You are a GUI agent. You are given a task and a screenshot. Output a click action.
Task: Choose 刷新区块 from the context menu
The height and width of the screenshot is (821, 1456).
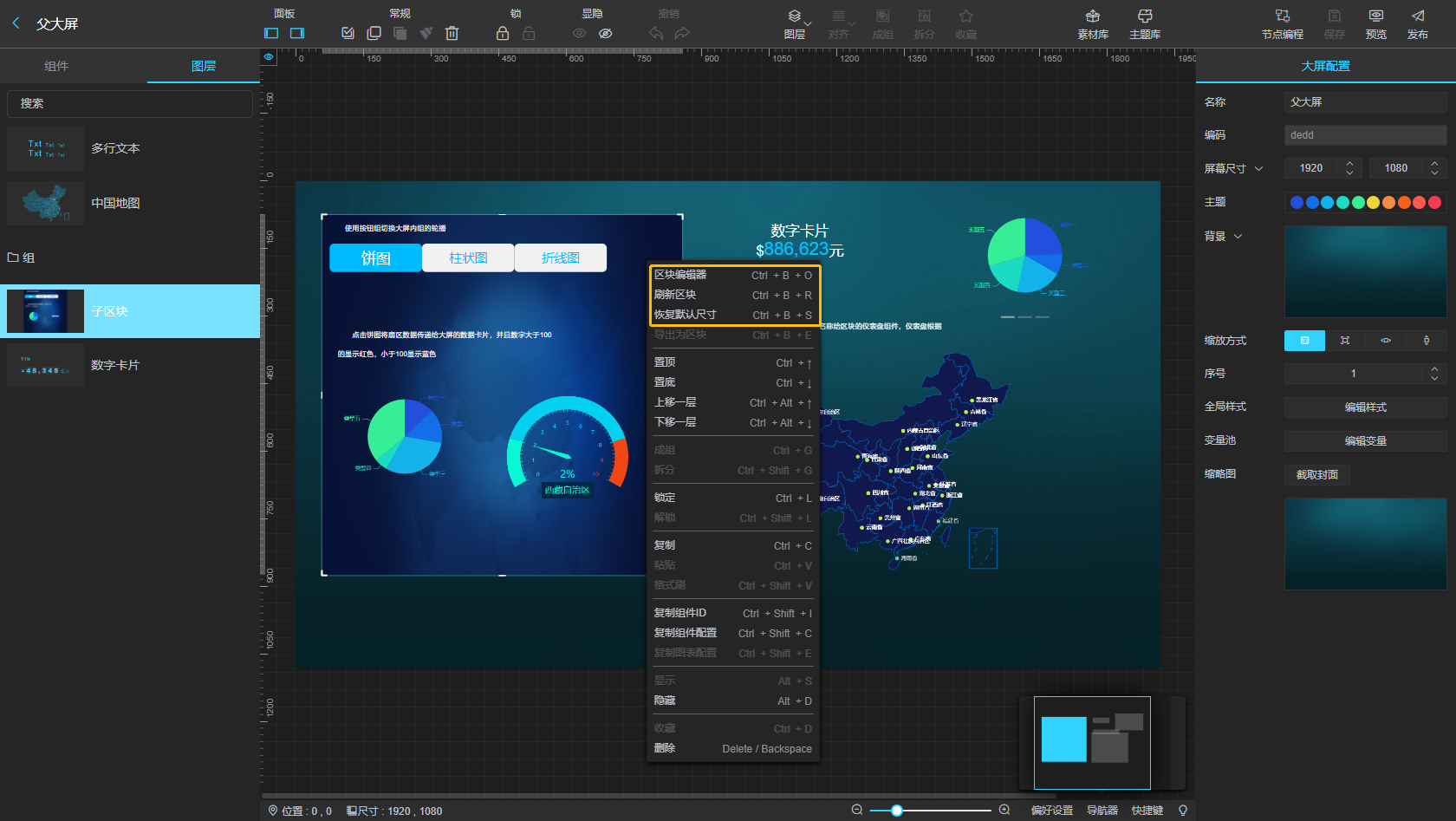click(733, 295)
